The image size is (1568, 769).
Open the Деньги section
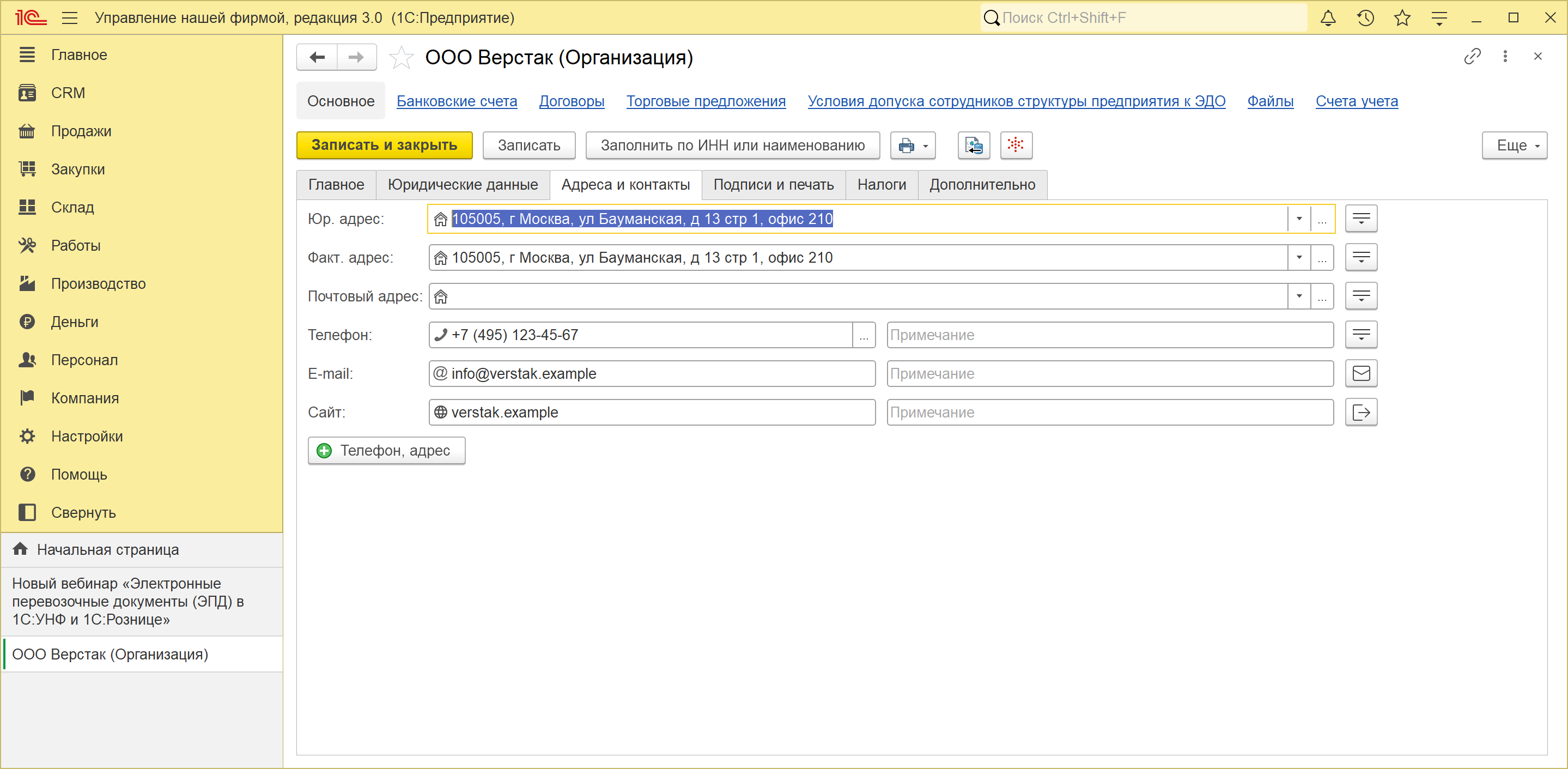pyautogui.click(x=141, y=322)
